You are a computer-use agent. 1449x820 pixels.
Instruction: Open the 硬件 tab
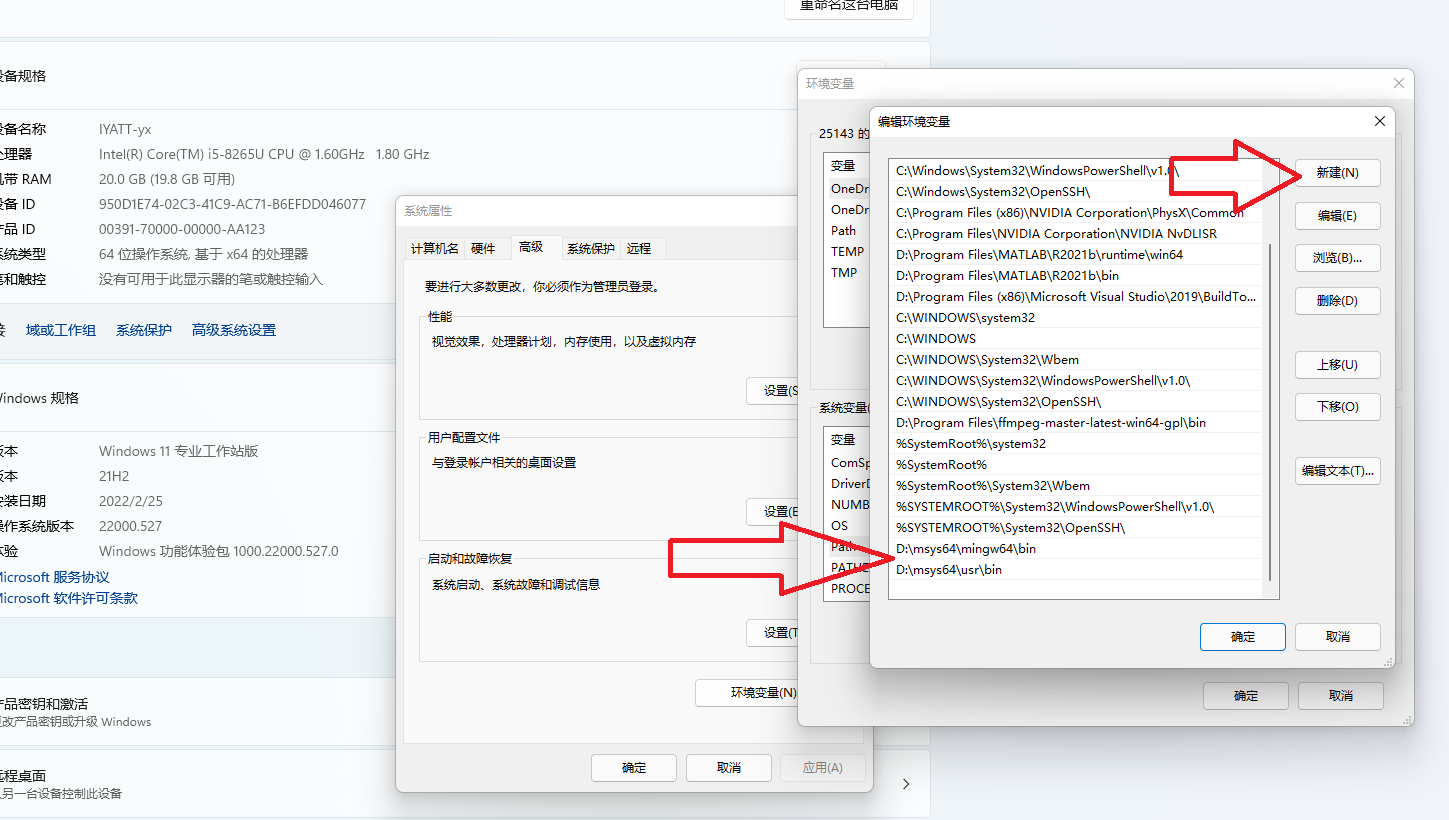tap(483, 249)
